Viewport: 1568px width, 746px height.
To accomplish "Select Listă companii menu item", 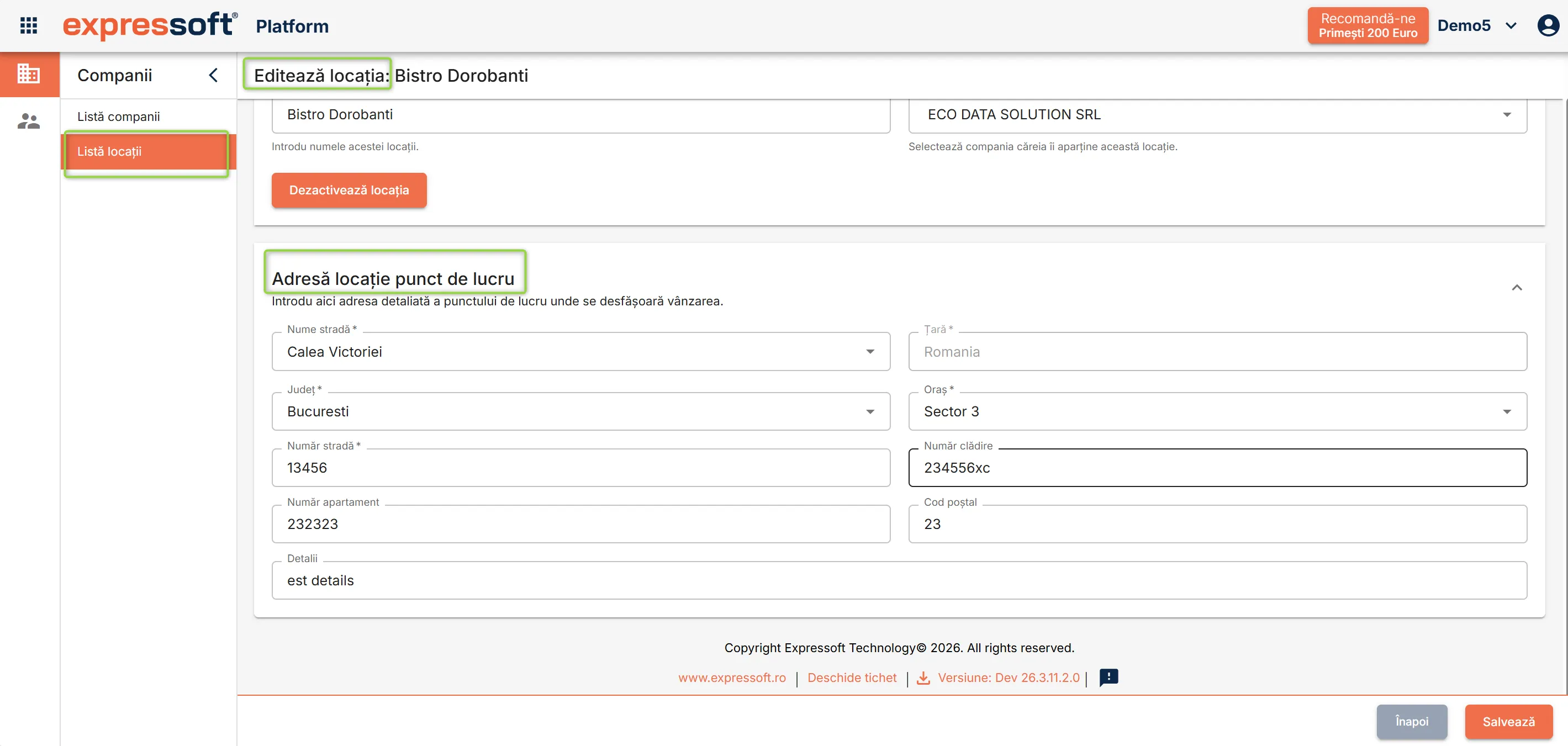I will [148, 116].
